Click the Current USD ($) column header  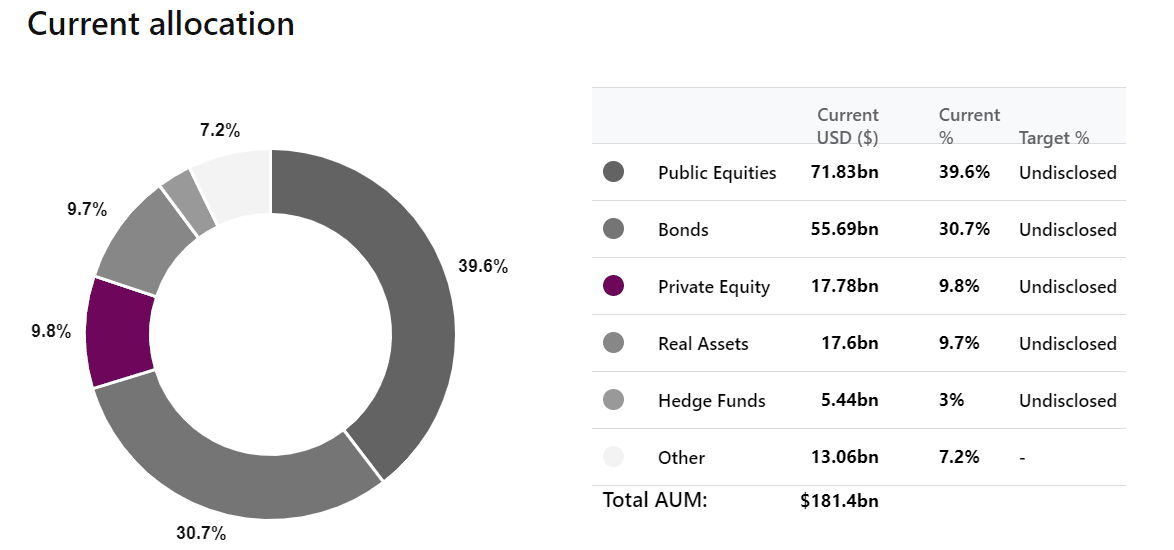point(848,126)
